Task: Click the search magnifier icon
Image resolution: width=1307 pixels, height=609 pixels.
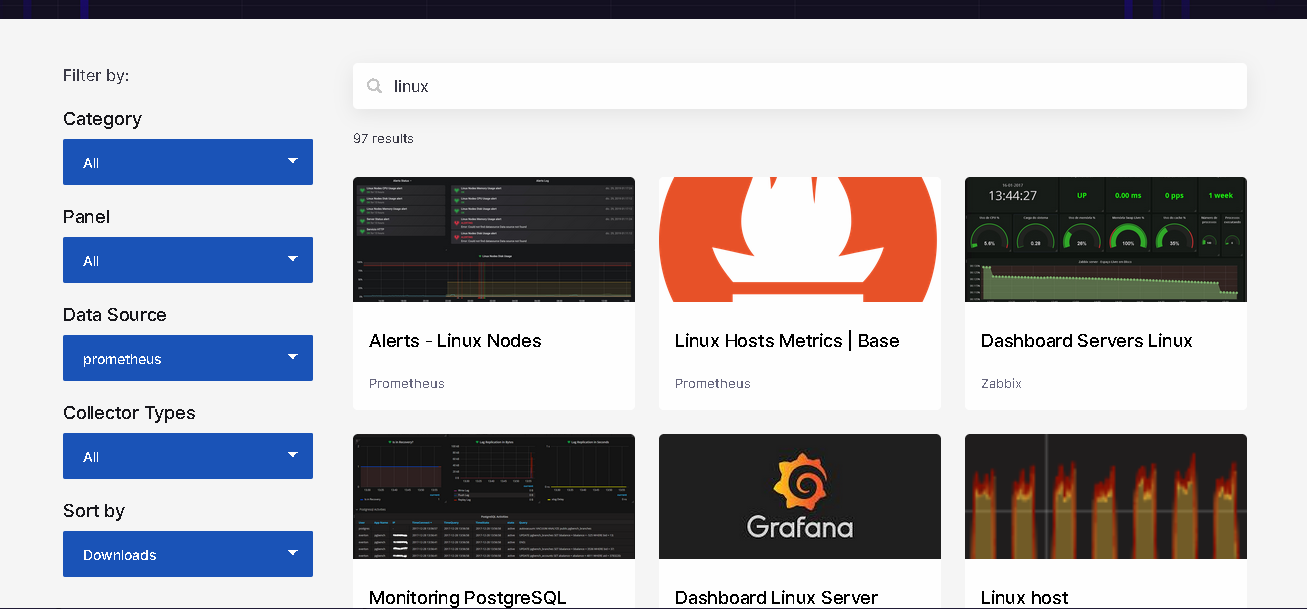Action: 375,86
